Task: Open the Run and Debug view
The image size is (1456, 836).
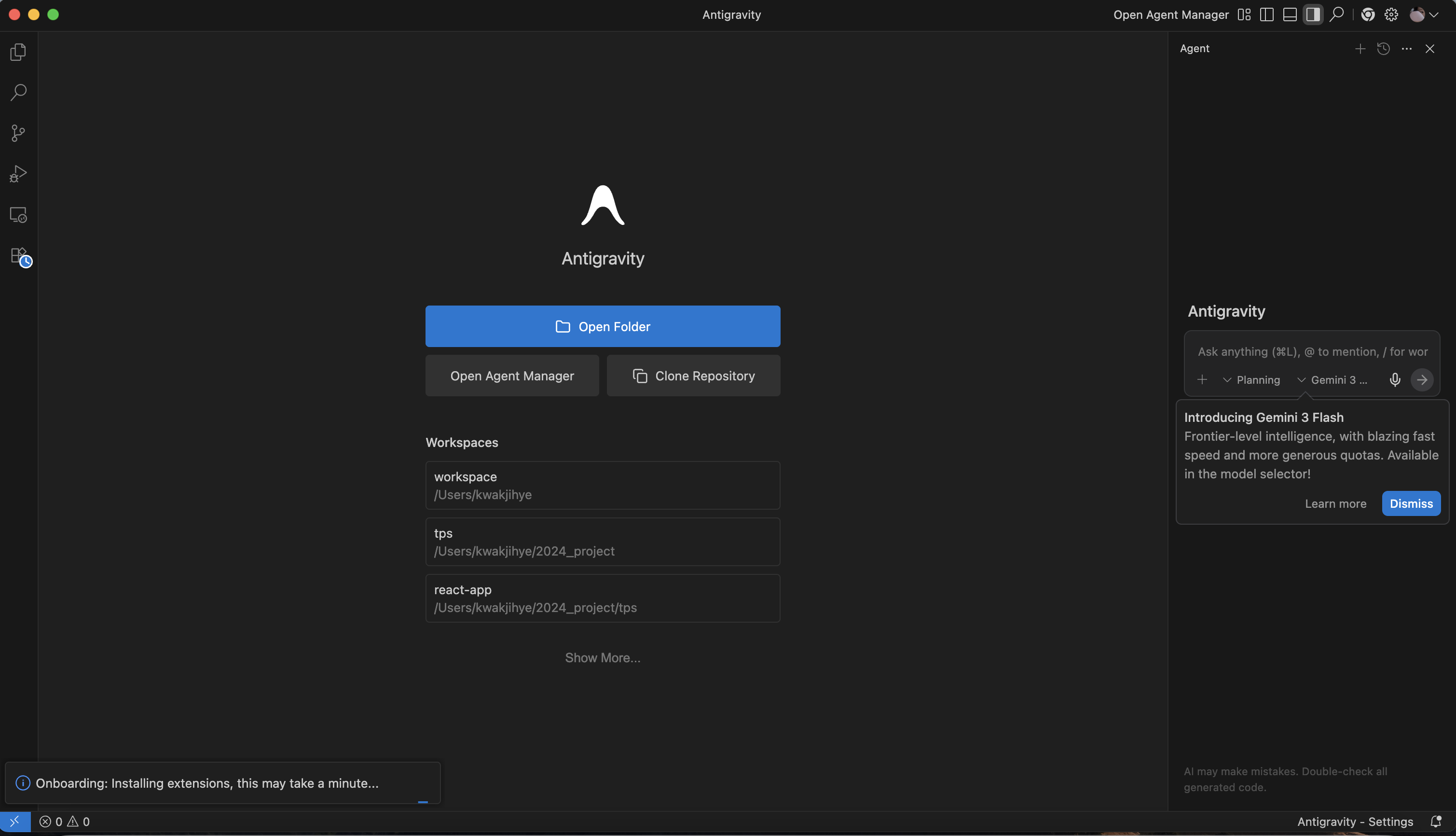Action: tap(18, 174)
